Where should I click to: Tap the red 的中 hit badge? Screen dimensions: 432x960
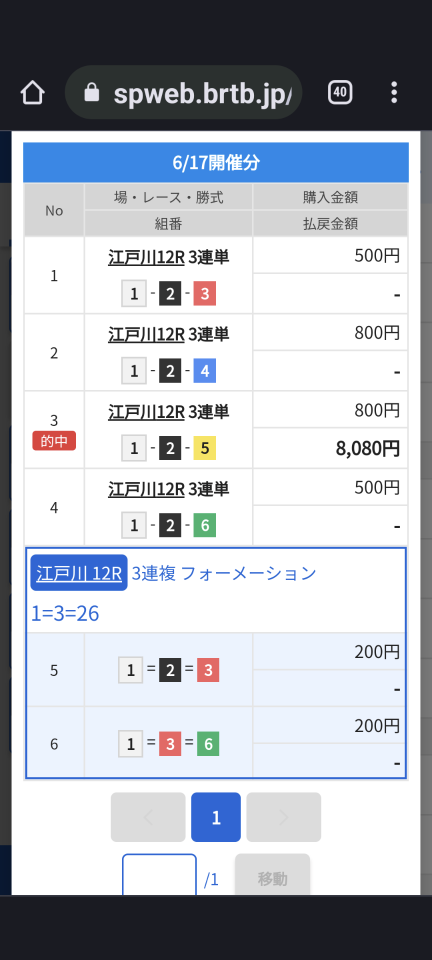[54, 441]
